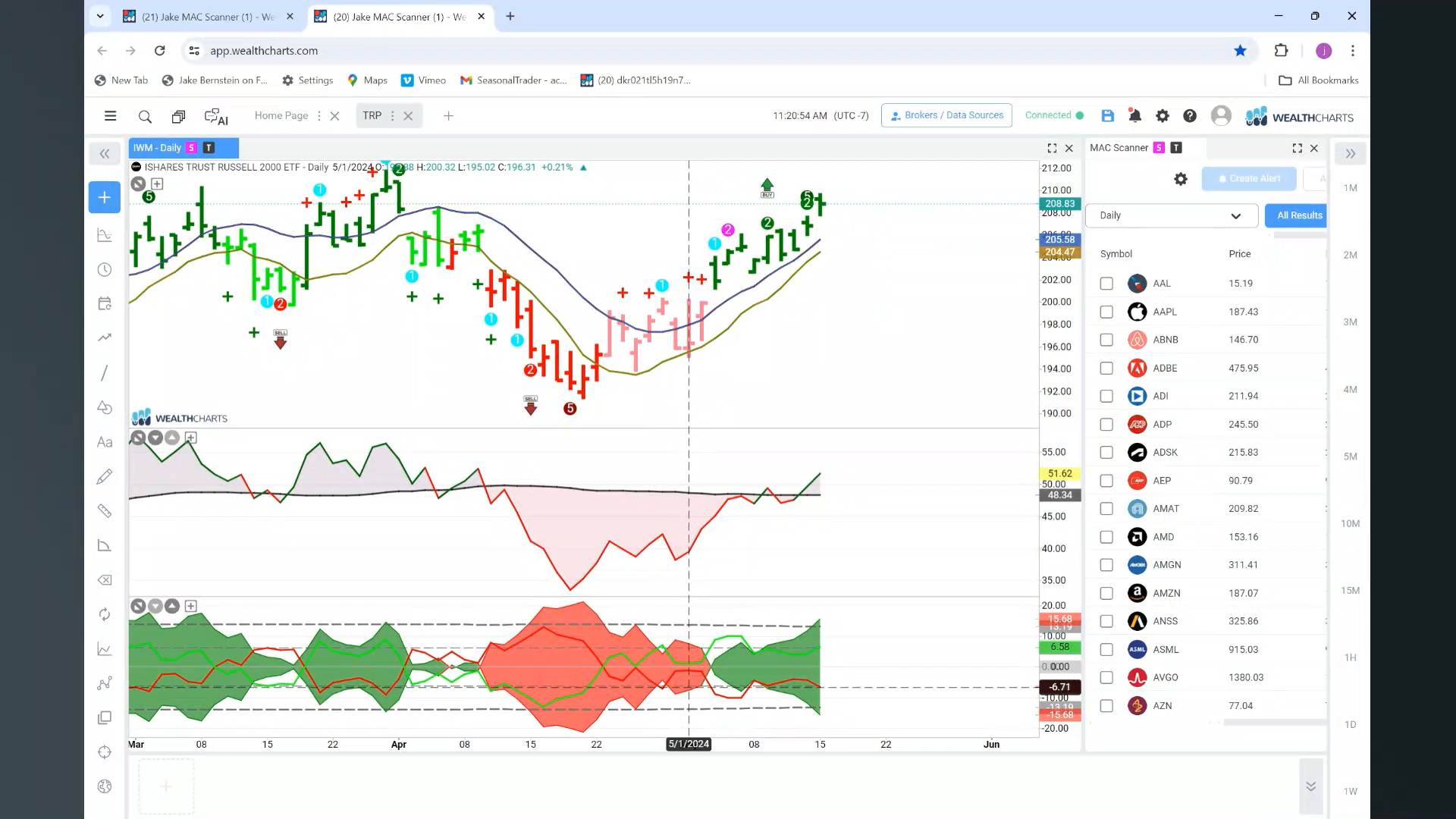Open the MAC Scanner settings gear
Image resolution: width=1456 pixels, height=819 pixels.
point(1181,179)
